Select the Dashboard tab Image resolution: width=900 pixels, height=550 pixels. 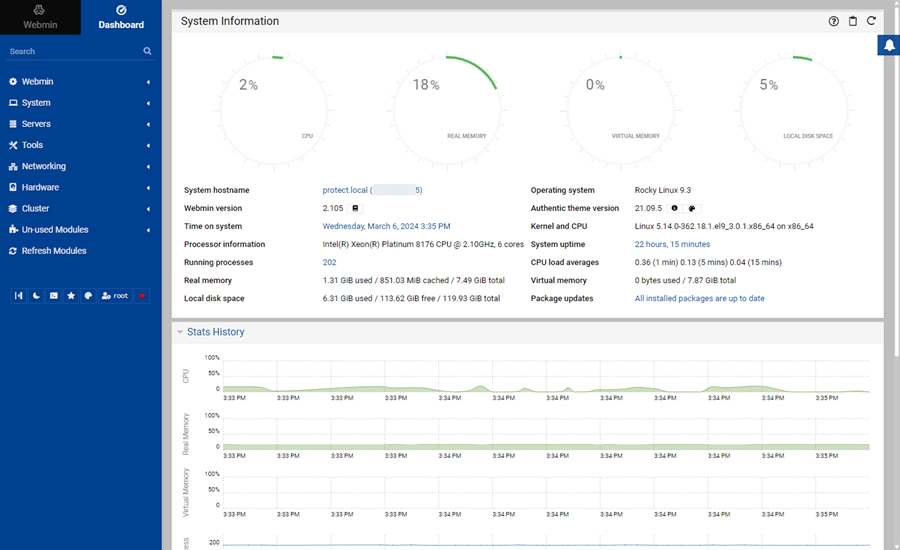(121, 17)
